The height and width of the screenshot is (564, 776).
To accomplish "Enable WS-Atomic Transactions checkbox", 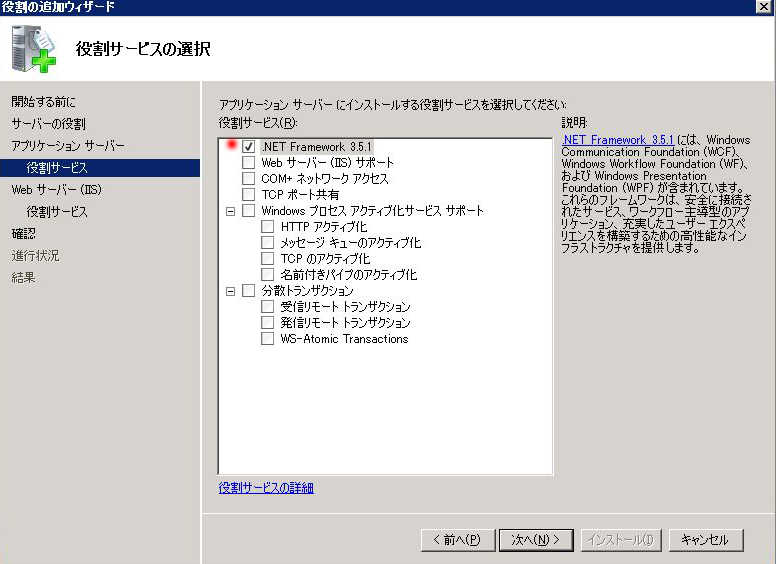I will pyautogui.click(x=267, y=338).
